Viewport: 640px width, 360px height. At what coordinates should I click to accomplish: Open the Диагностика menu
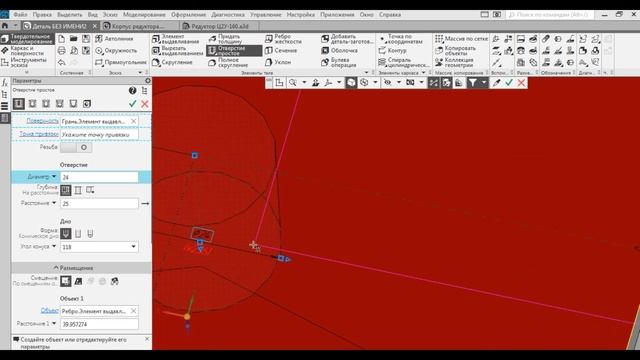point(228,15)
